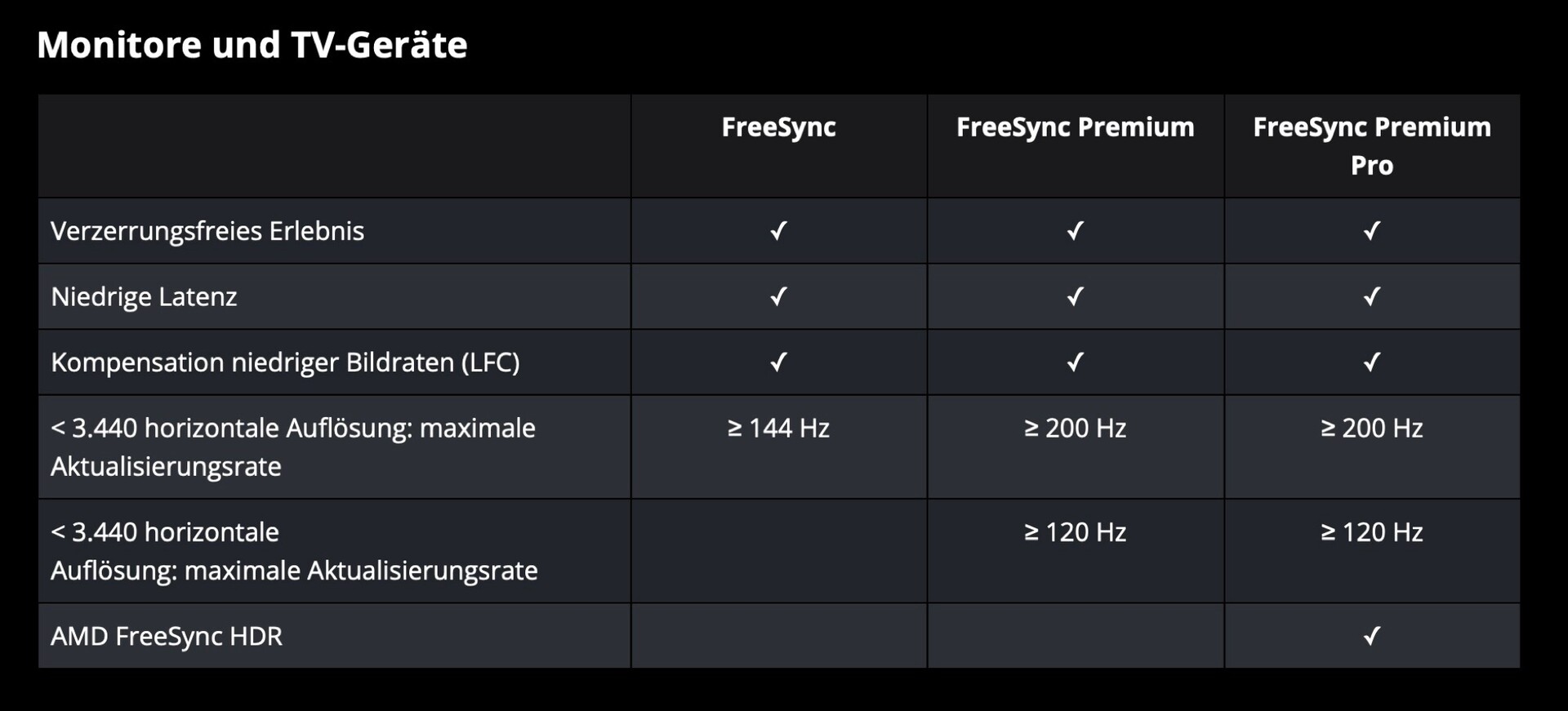Select the FreeSync Premium column header

(x=1075, y=127)
